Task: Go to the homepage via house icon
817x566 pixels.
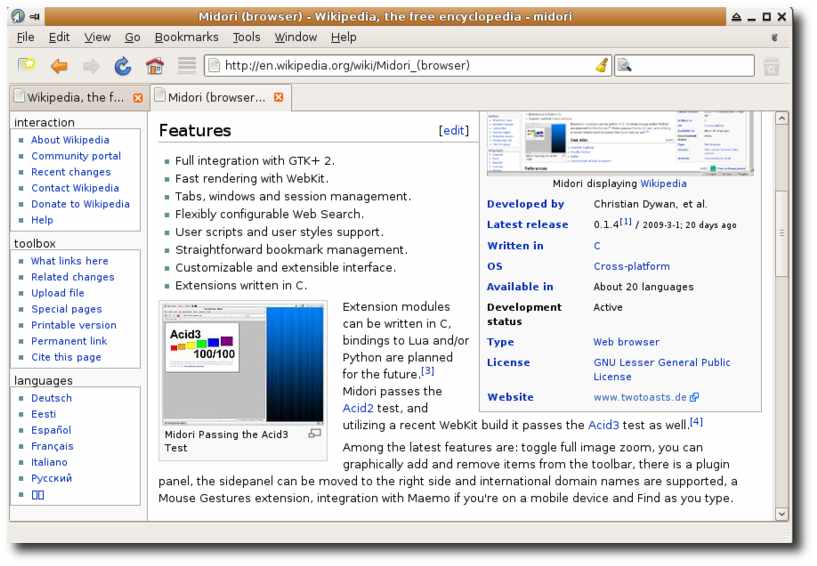Action: pos(155,66)
